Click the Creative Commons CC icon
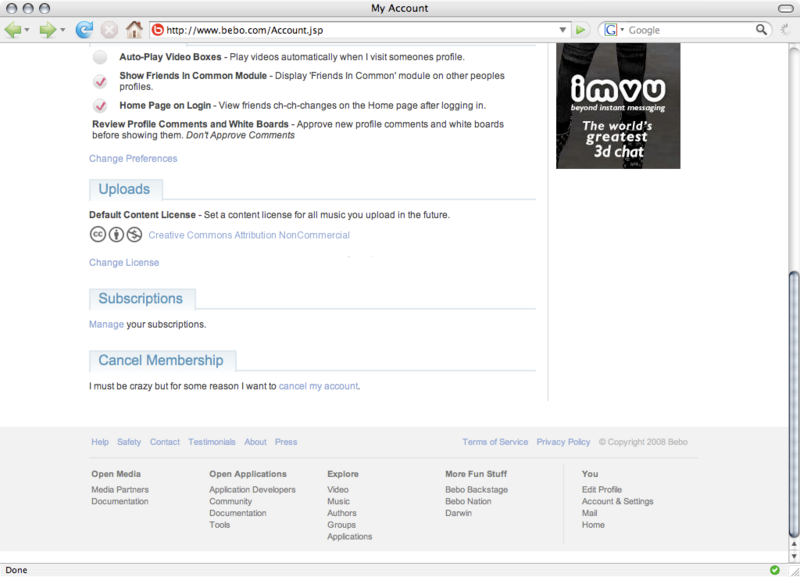The width and height of the screenshot is (800, 577). 97,234
